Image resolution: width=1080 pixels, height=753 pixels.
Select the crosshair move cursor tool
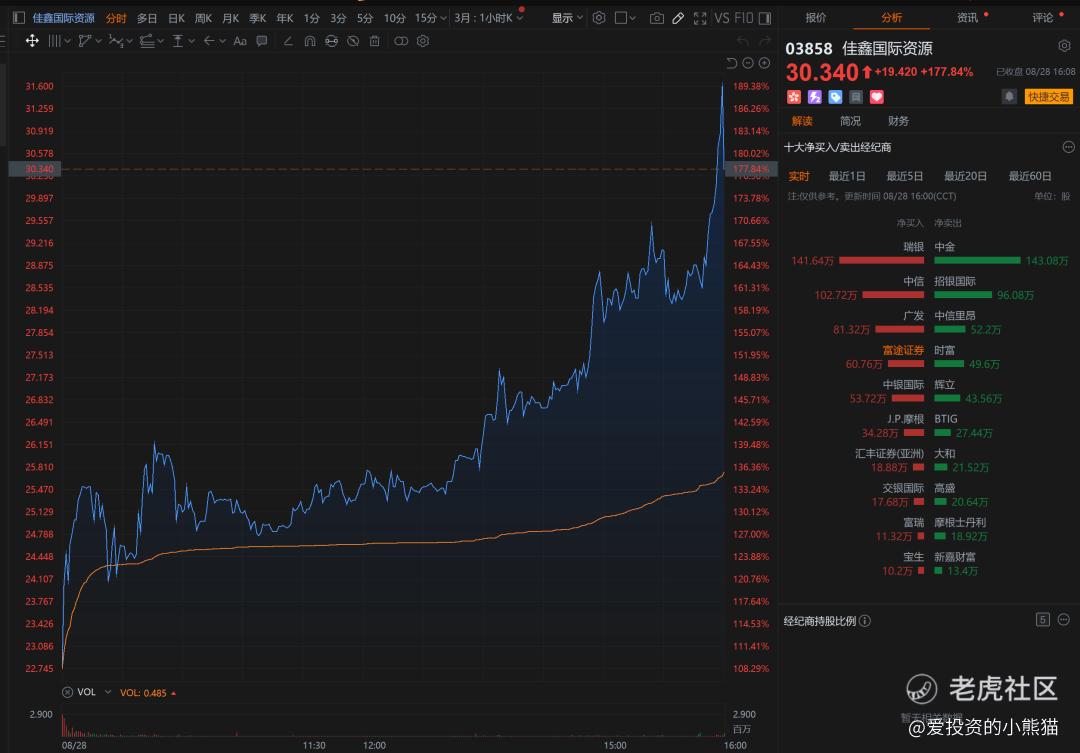pyautogui.click(x=32, y=41)
